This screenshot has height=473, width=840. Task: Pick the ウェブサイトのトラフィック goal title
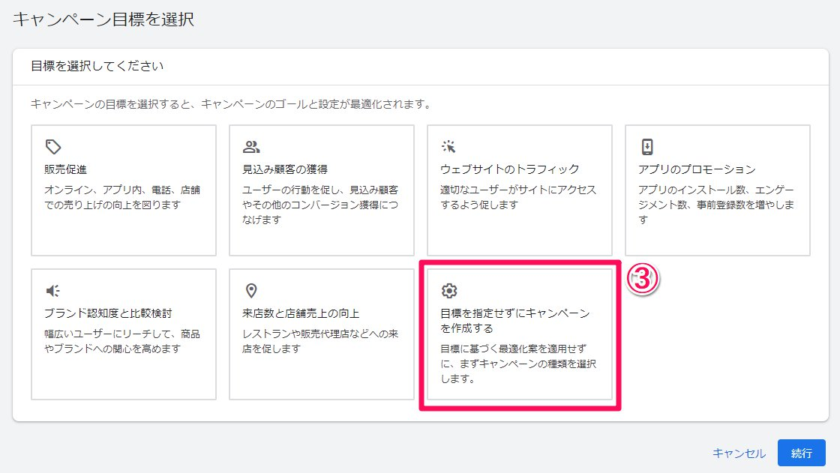pyautogui.click(x=509, y=169)
